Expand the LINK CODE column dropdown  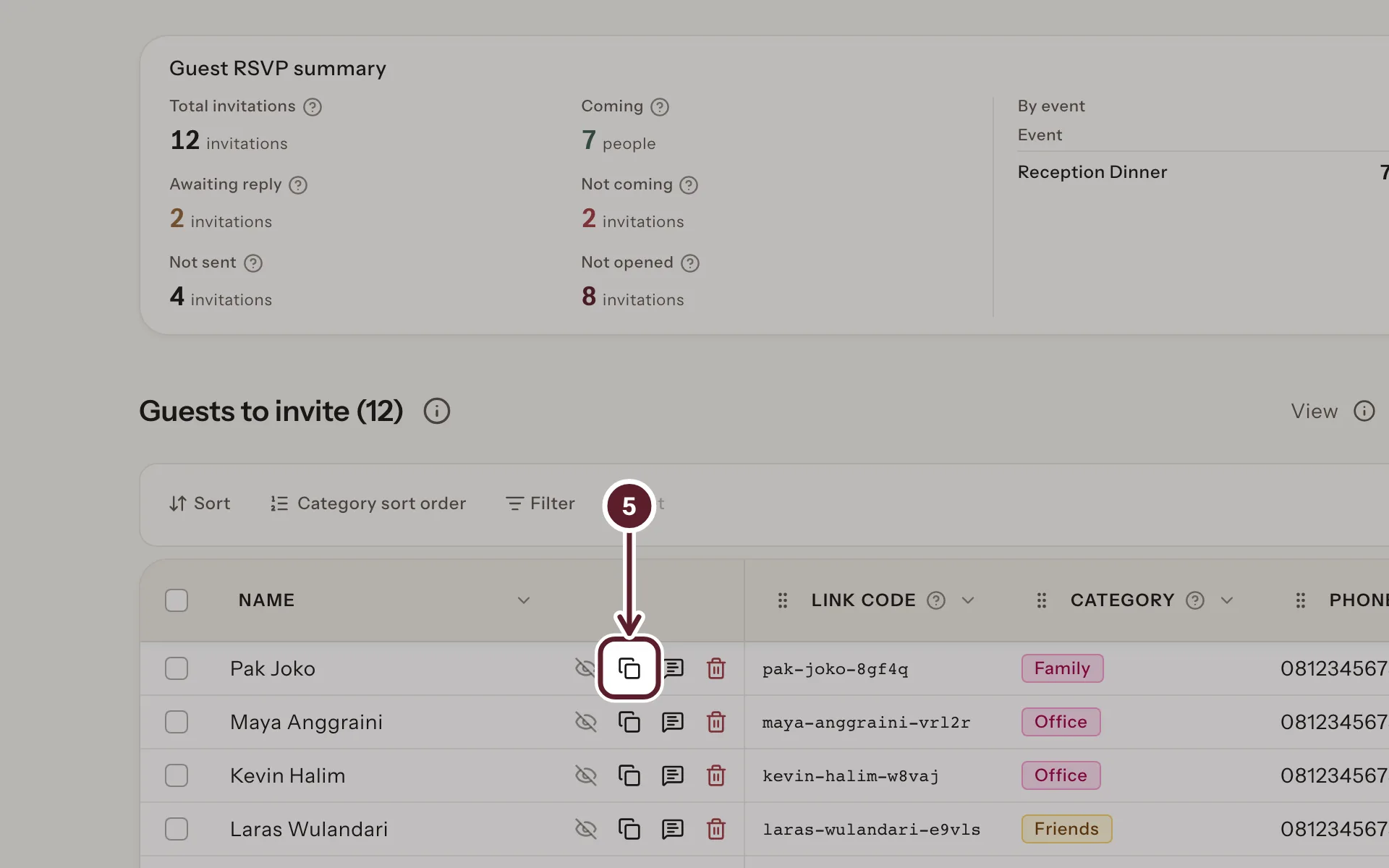(x=968, y=600)
